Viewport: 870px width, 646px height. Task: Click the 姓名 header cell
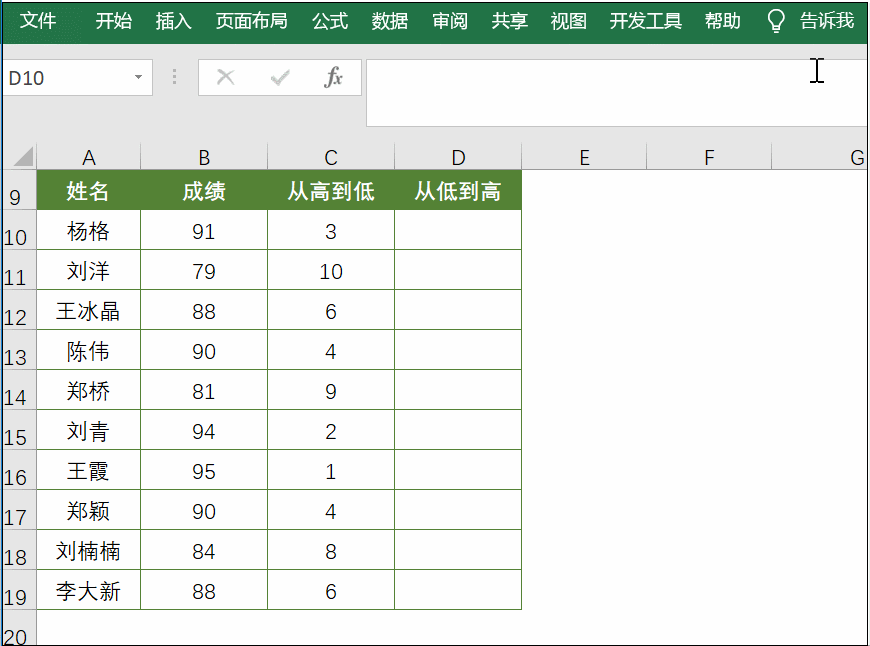pyautogui.click(x=89, y=190)
